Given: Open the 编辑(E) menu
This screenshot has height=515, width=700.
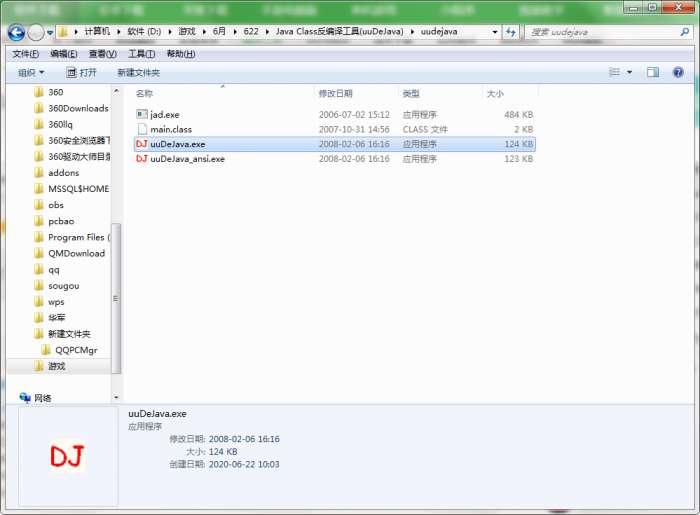Looking at the screenshot, I should coord(63,54).
